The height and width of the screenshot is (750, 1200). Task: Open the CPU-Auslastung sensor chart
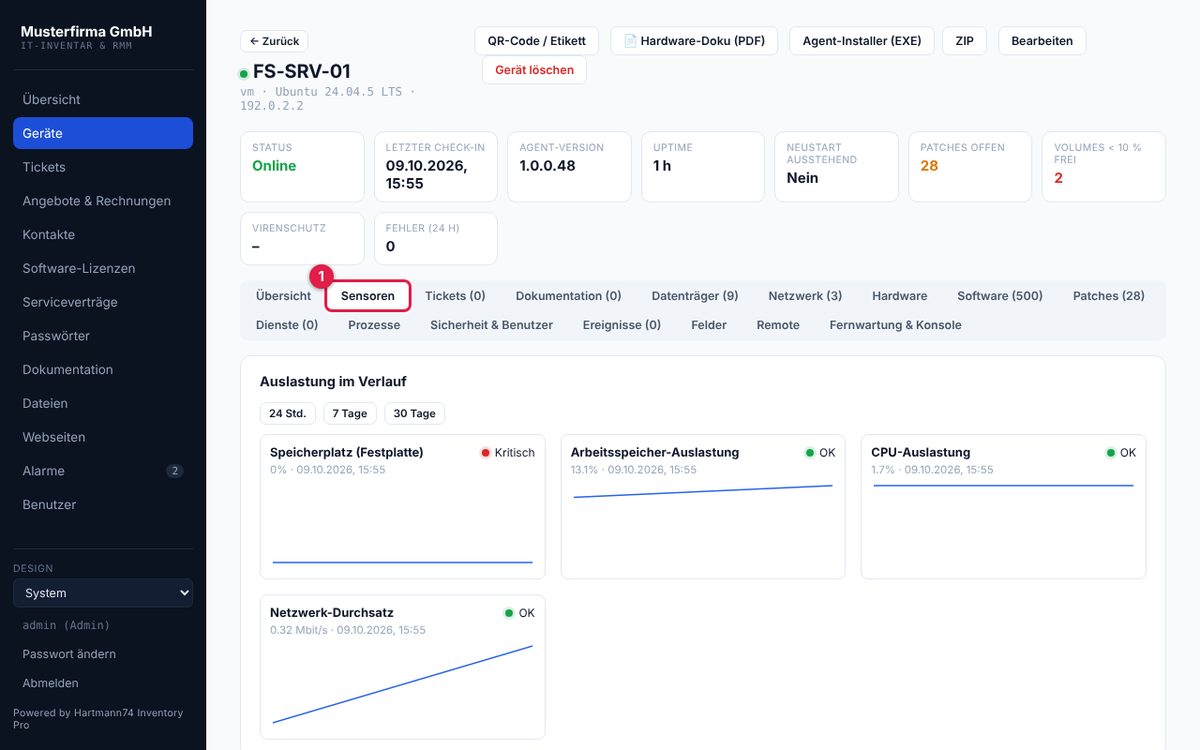click(1003, 506)
